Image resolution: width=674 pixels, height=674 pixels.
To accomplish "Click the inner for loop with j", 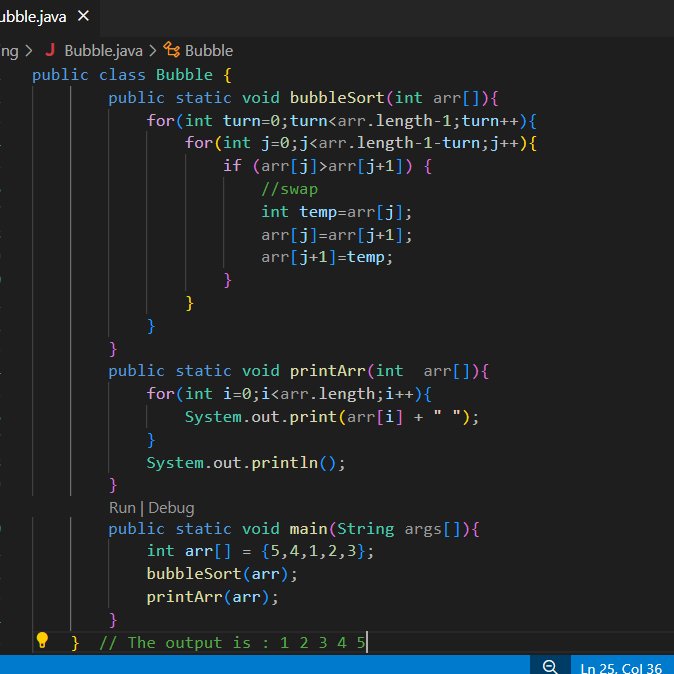I will [x=361, y=143].
